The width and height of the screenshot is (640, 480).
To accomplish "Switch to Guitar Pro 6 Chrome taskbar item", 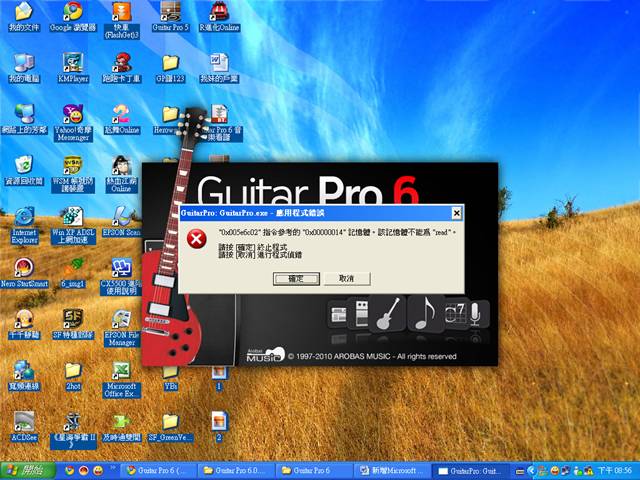I will [x=160, y=471].
